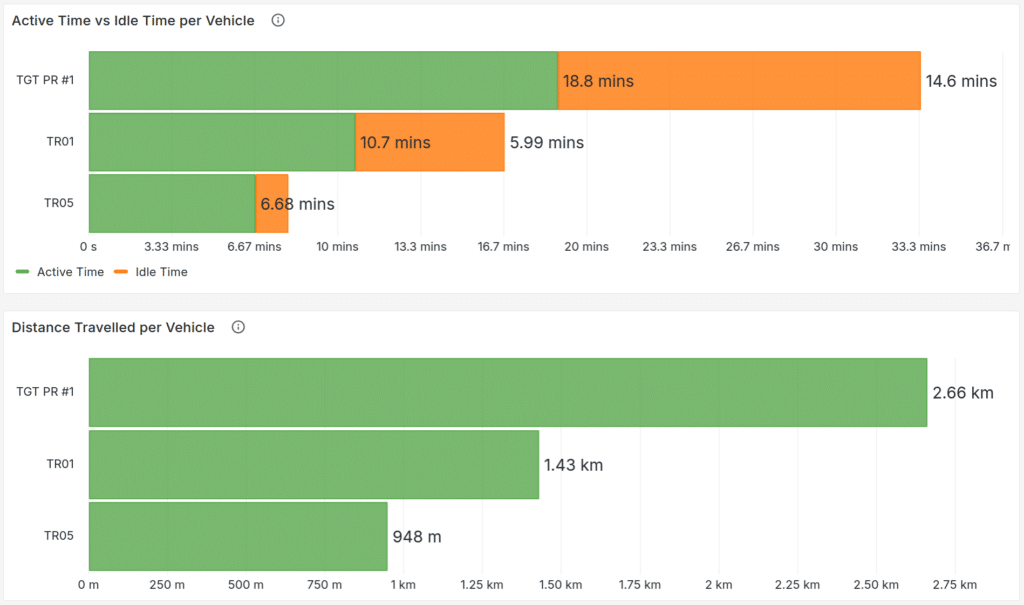Screen dimensions: 1024x605
Task: Click the 1.50 km axis tick label
Action: [x=560, y=585]
